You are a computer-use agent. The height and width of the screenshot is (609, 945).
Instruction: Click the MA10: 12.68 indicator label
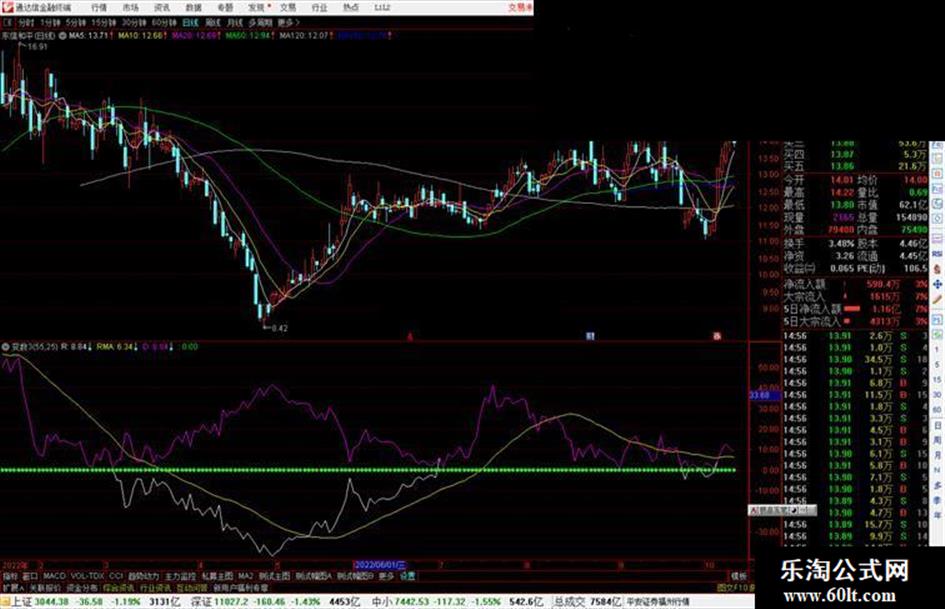[x=140, y=36]
